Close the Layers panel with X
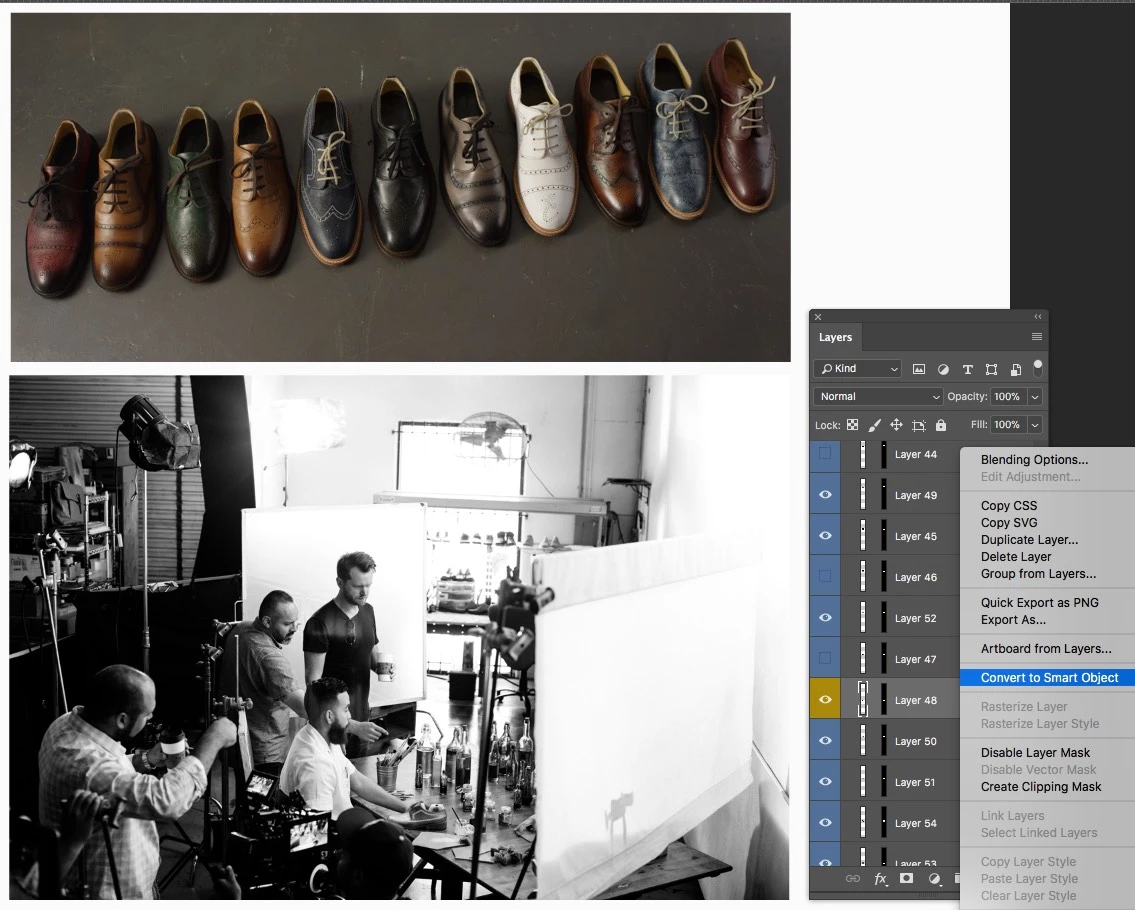This screenshot has height=910, width=1135. [818, 317]
